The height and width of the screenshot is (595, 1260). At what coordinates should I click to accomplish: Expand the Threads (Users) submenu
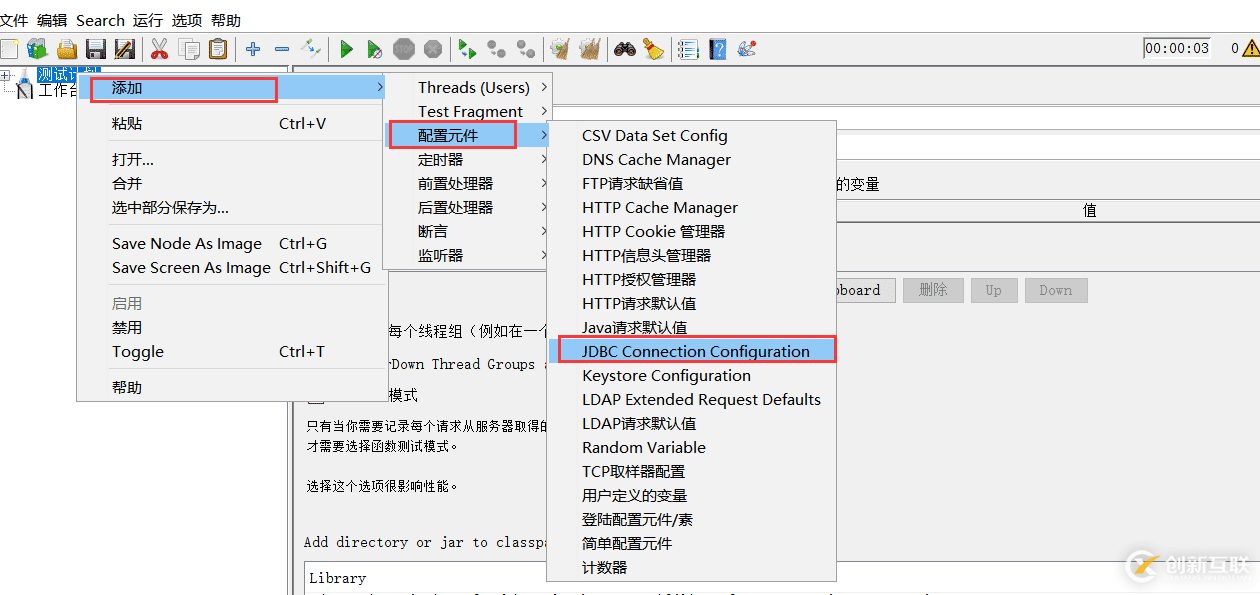467,88
